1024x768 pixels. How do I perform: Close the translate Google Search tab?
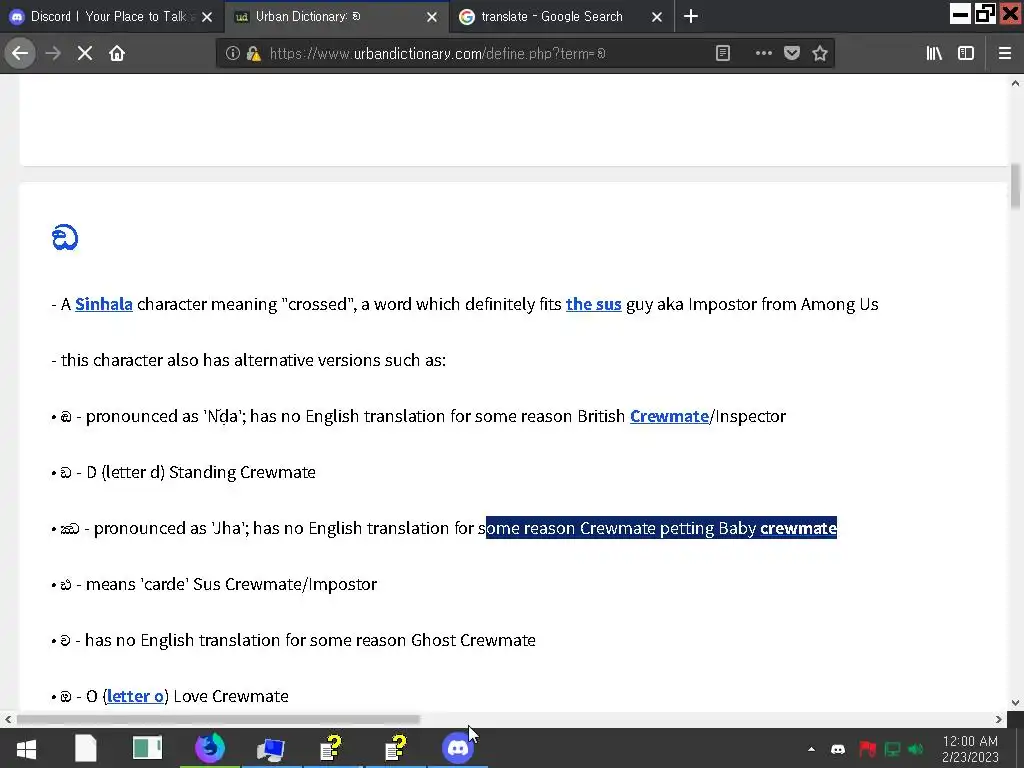(x=657, y=17)
